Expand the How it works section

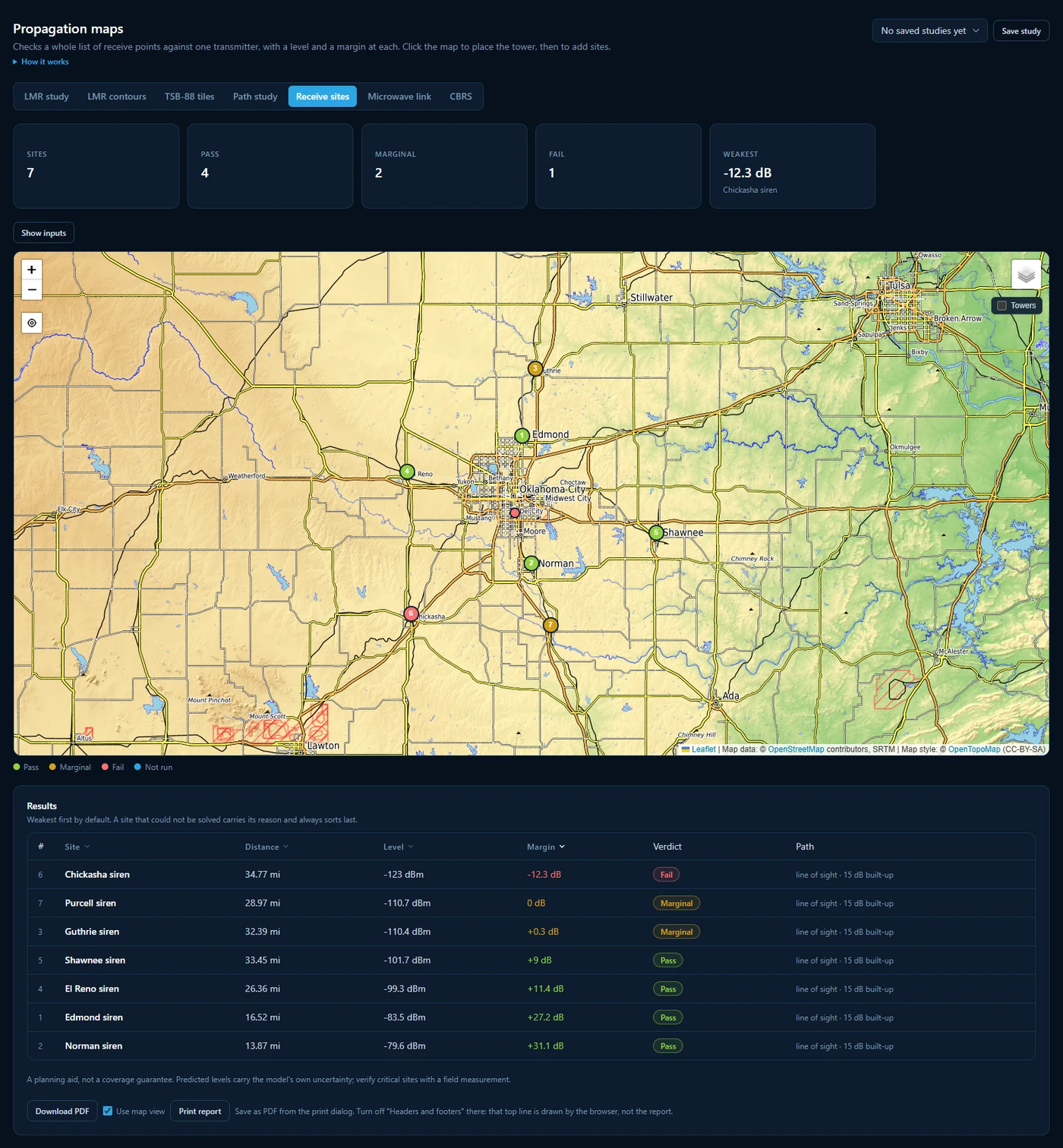[x=41, y=61]
